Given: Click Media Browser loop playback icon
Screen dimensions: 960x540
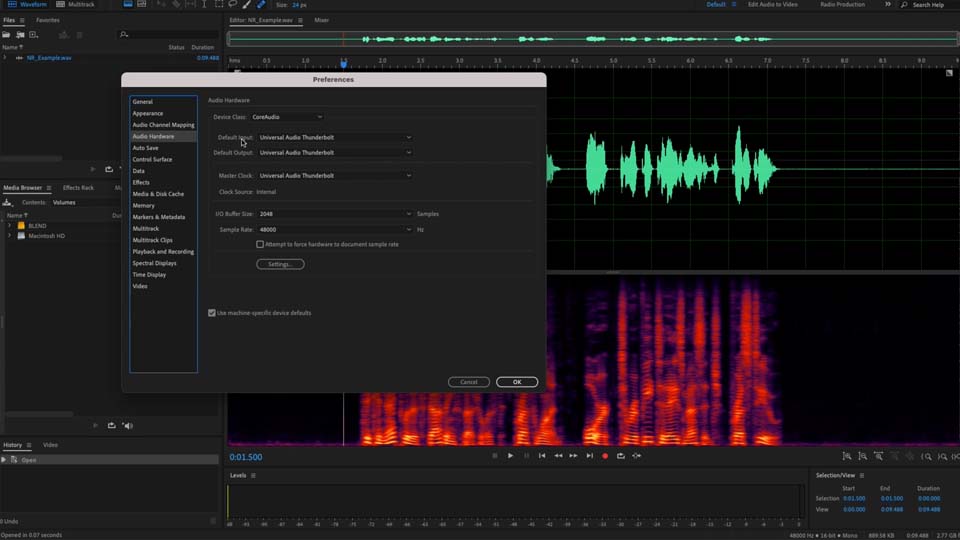Looking at the screenshot, I should (x=111, y=426).
